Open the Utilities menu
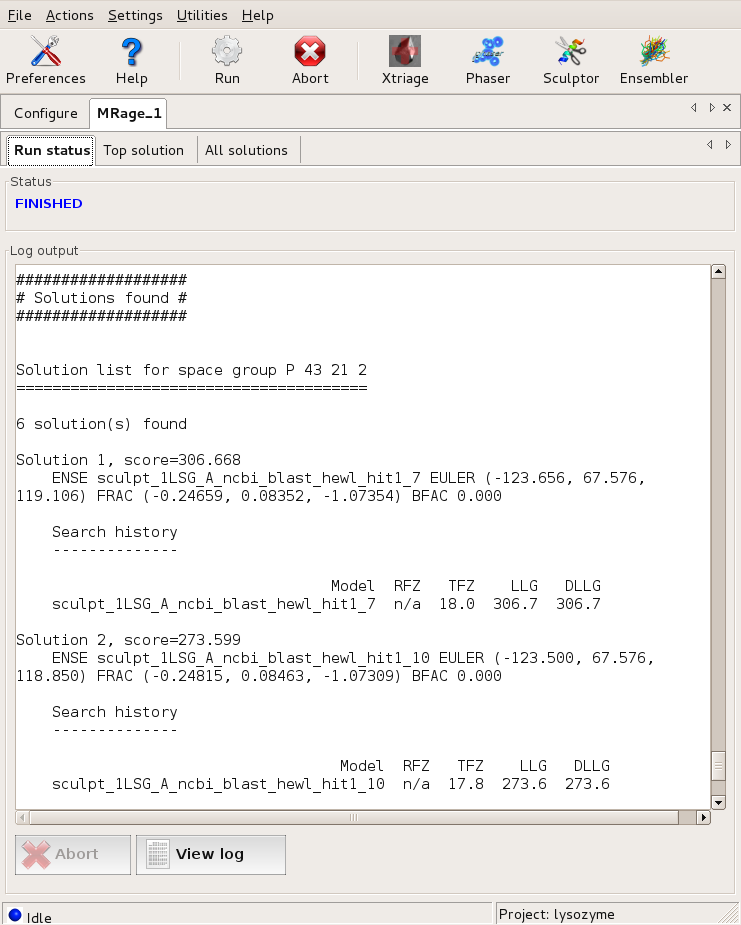Viewport: 741px width, 925px height. [202, 15]
